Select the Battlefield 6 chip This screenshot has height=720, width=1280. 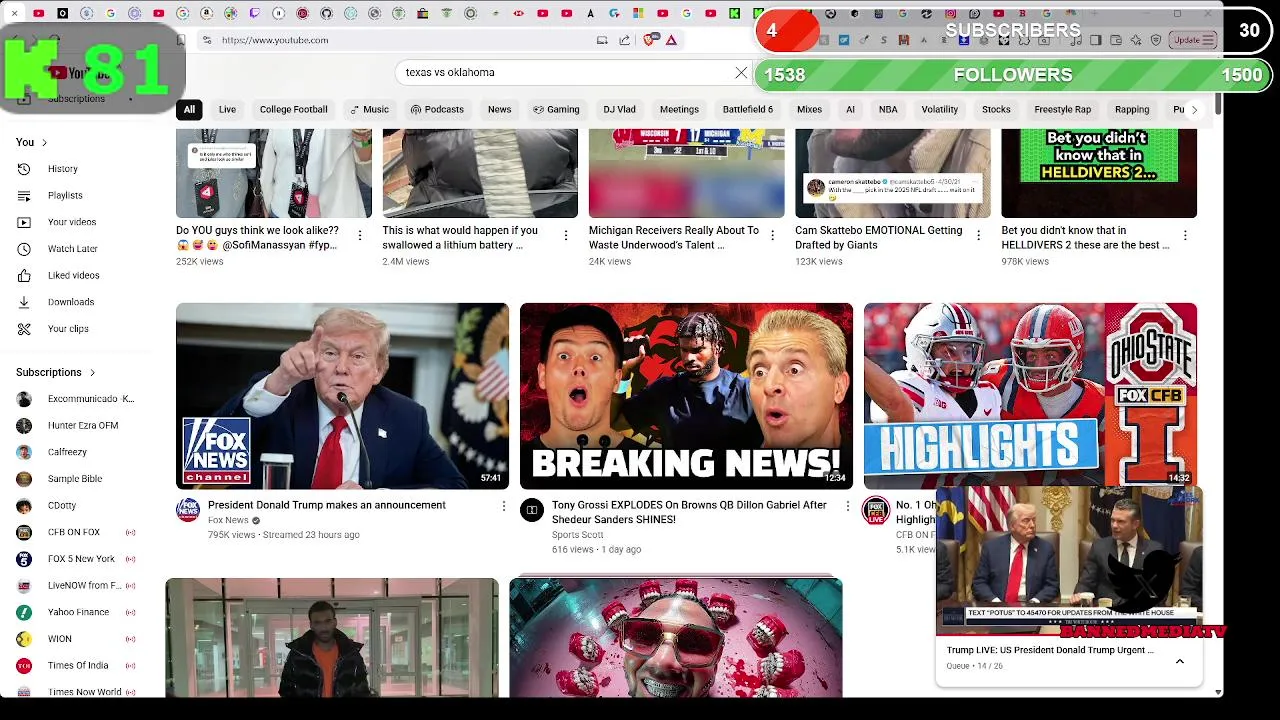tap(748, 109)
